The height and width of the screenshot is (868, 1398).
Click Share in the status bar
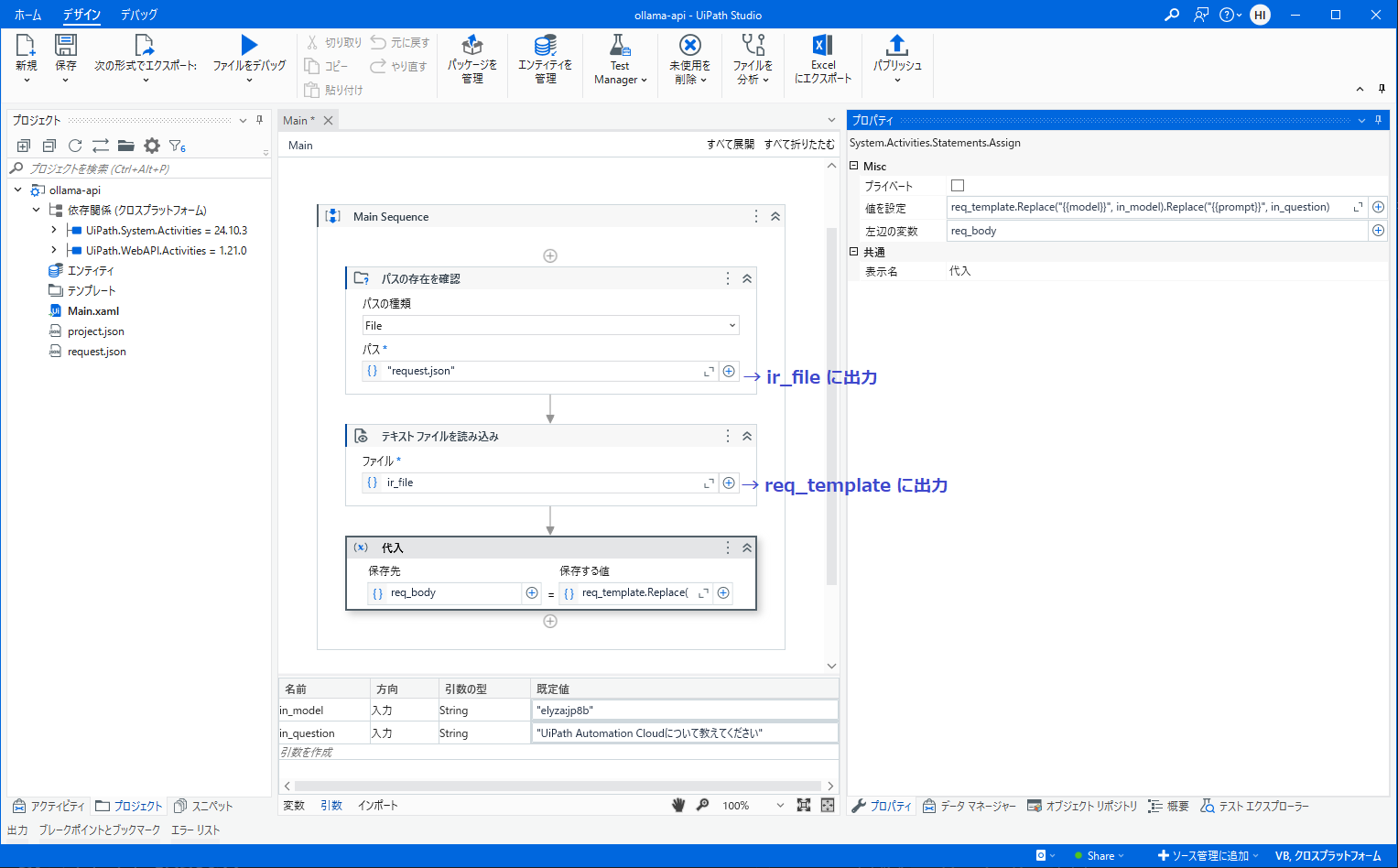coord(1100,855)
